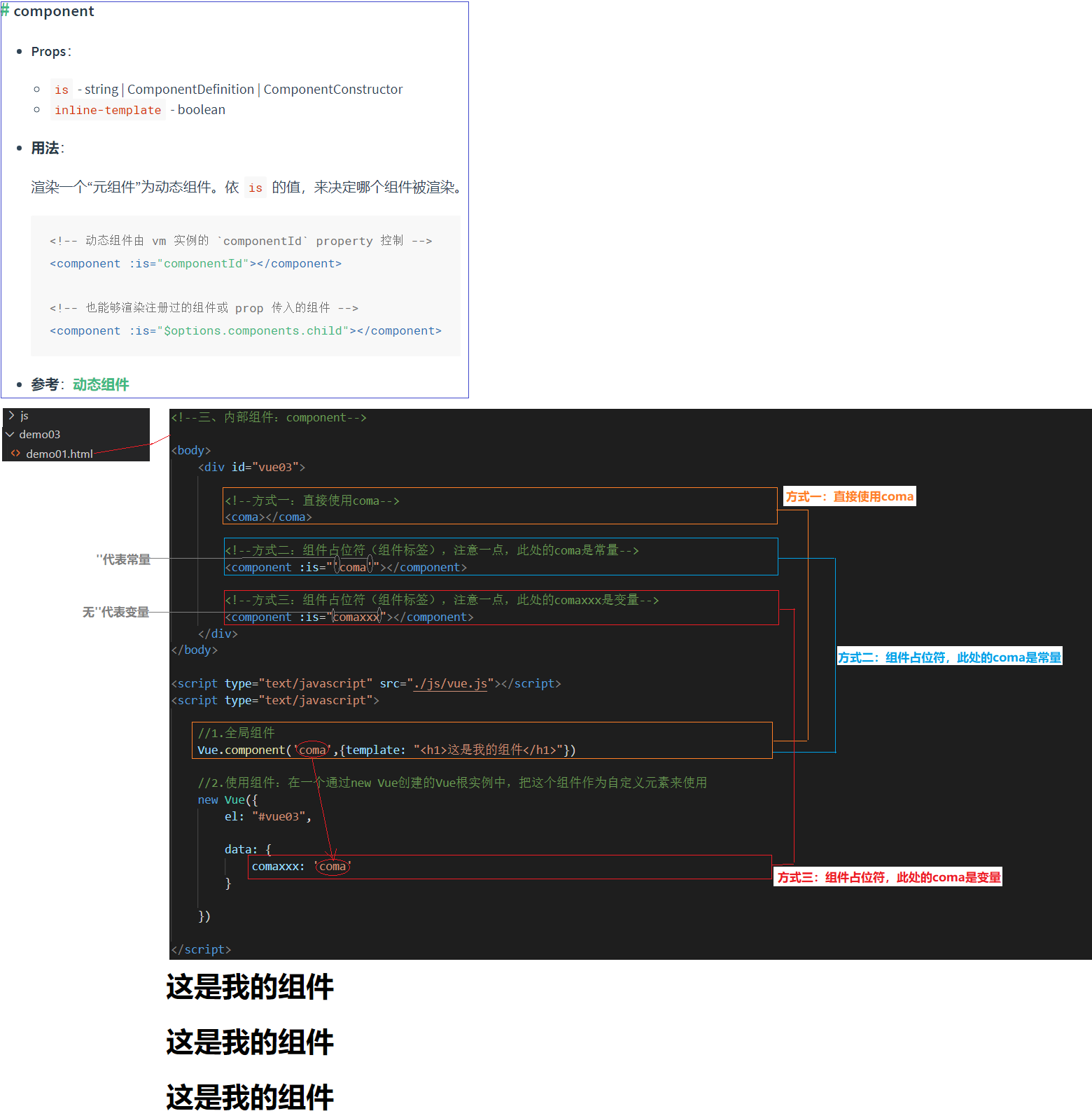Click comaxxx inside the third component tag

pos(356,617)
